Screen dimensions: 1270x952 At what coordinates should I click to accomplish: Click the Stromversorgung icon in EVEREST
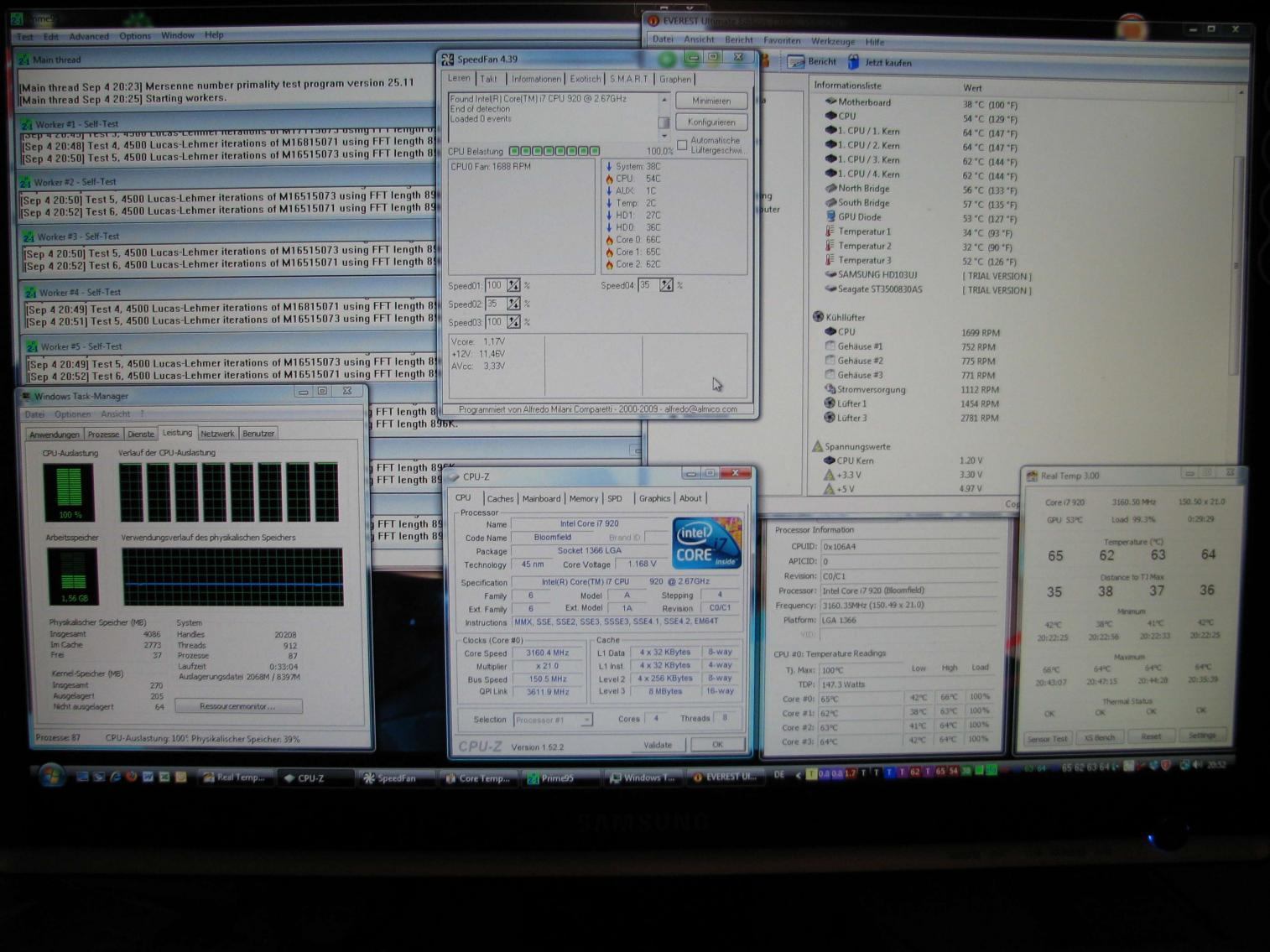click(830, 389)
